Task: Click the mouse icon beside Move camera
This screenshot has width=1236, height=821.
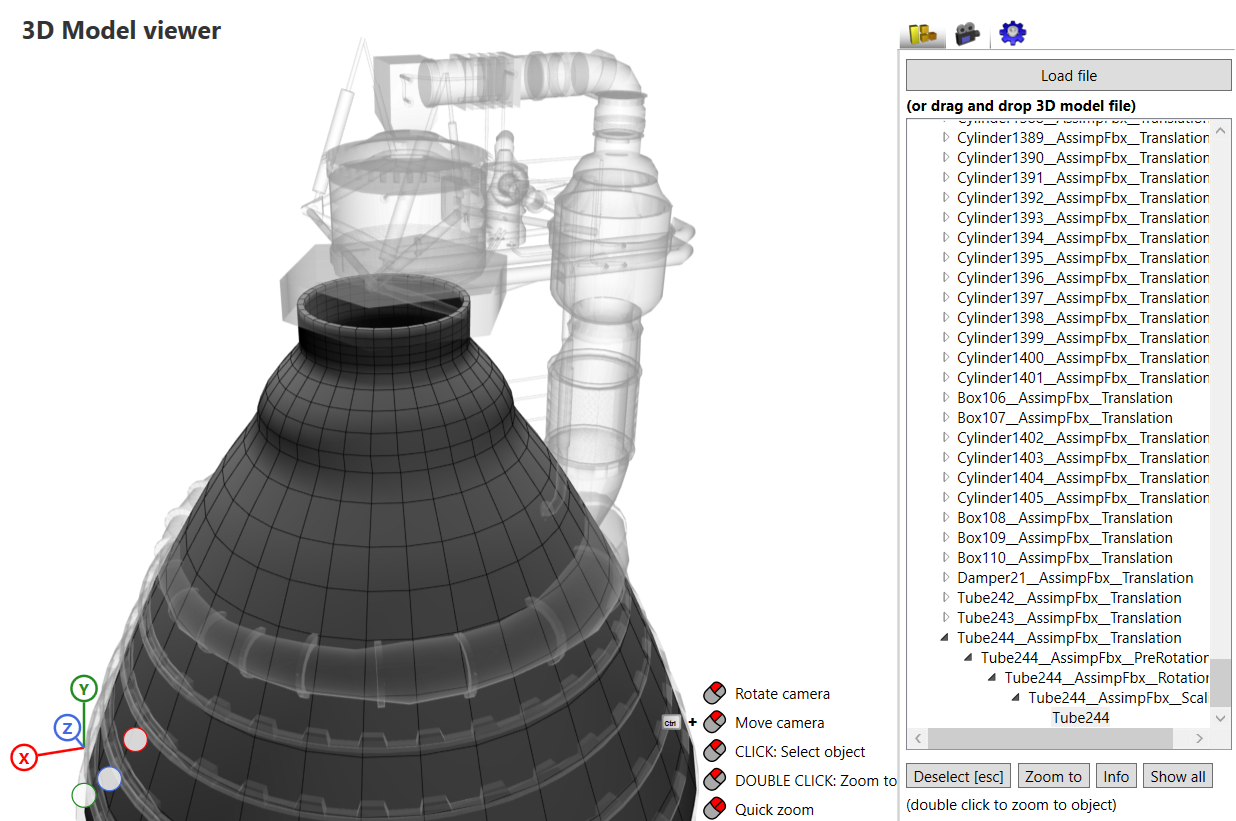Action: 714,722
